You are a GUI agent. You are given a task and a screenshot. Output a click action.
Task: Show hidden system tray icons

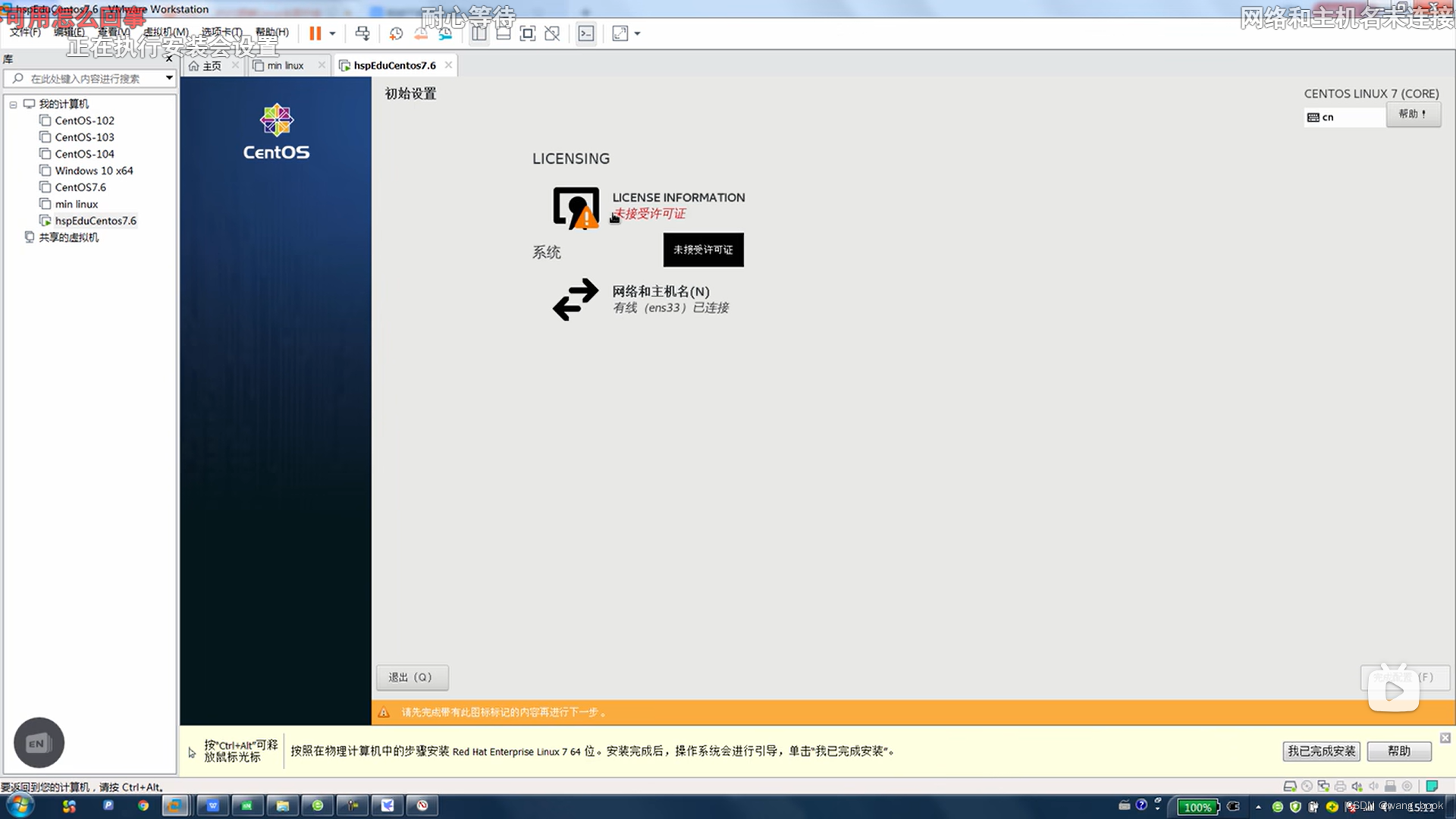tap(1258, 807)
